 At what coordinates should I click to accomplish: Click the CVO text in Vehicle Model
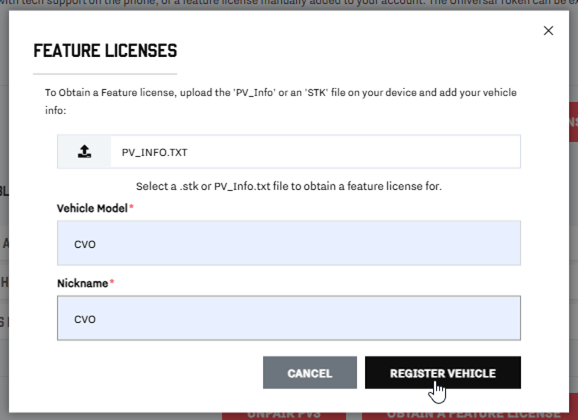click(85, 244)
